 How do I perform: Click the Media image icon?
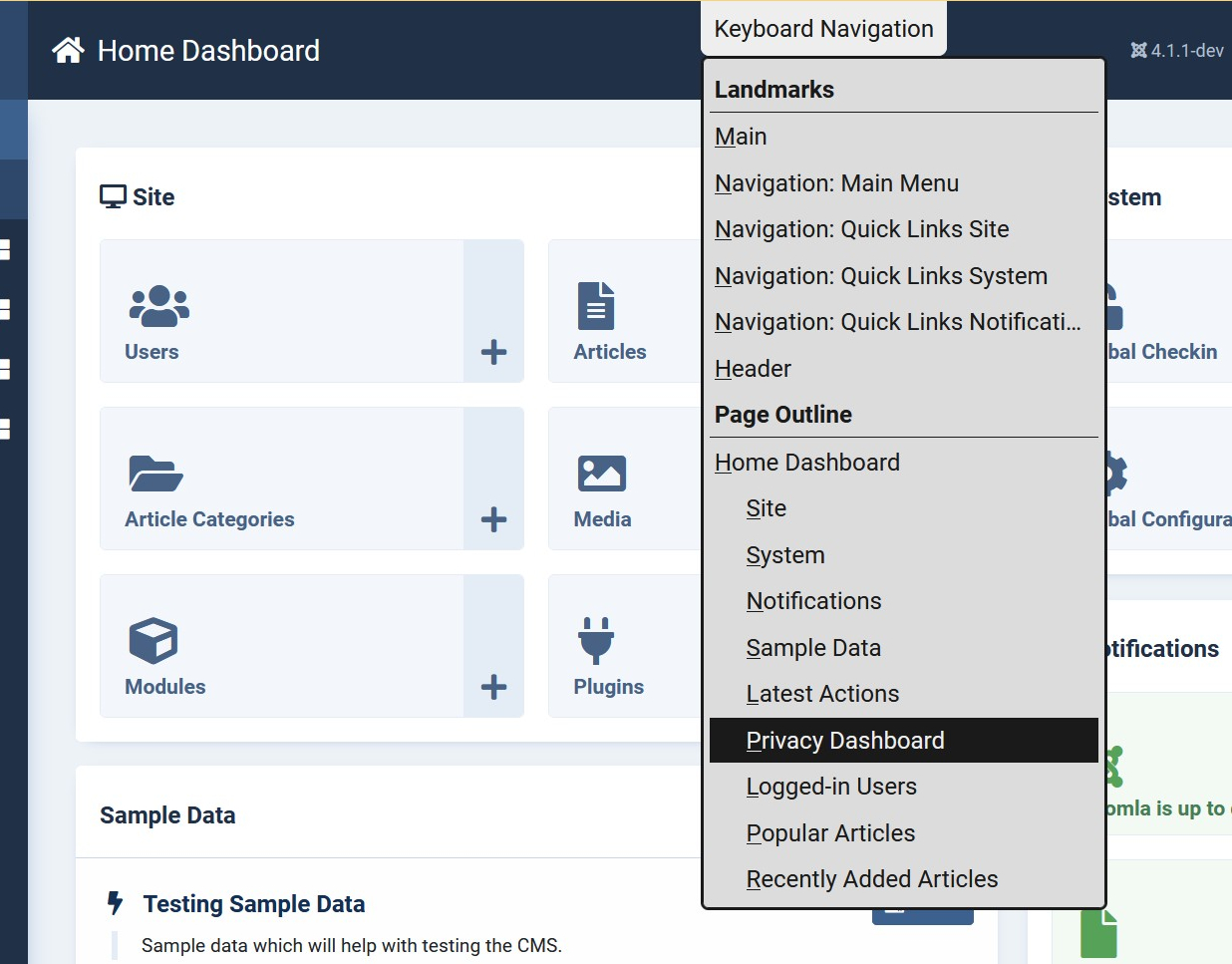click(602, 474)
